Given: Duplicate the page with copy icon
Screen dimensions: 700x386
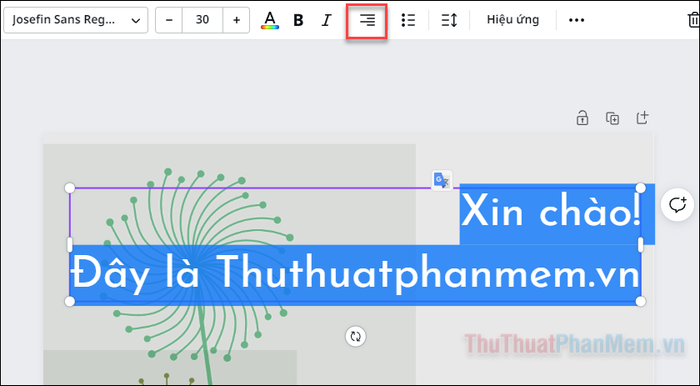Looking at the screenshot, I should (612, 118).
